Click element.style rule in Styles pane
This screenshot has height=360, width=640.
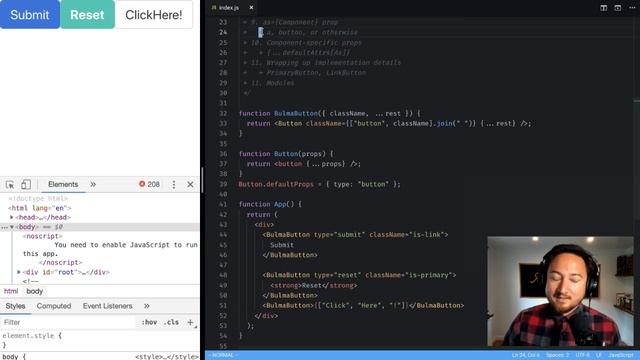[x=32, y=336]
